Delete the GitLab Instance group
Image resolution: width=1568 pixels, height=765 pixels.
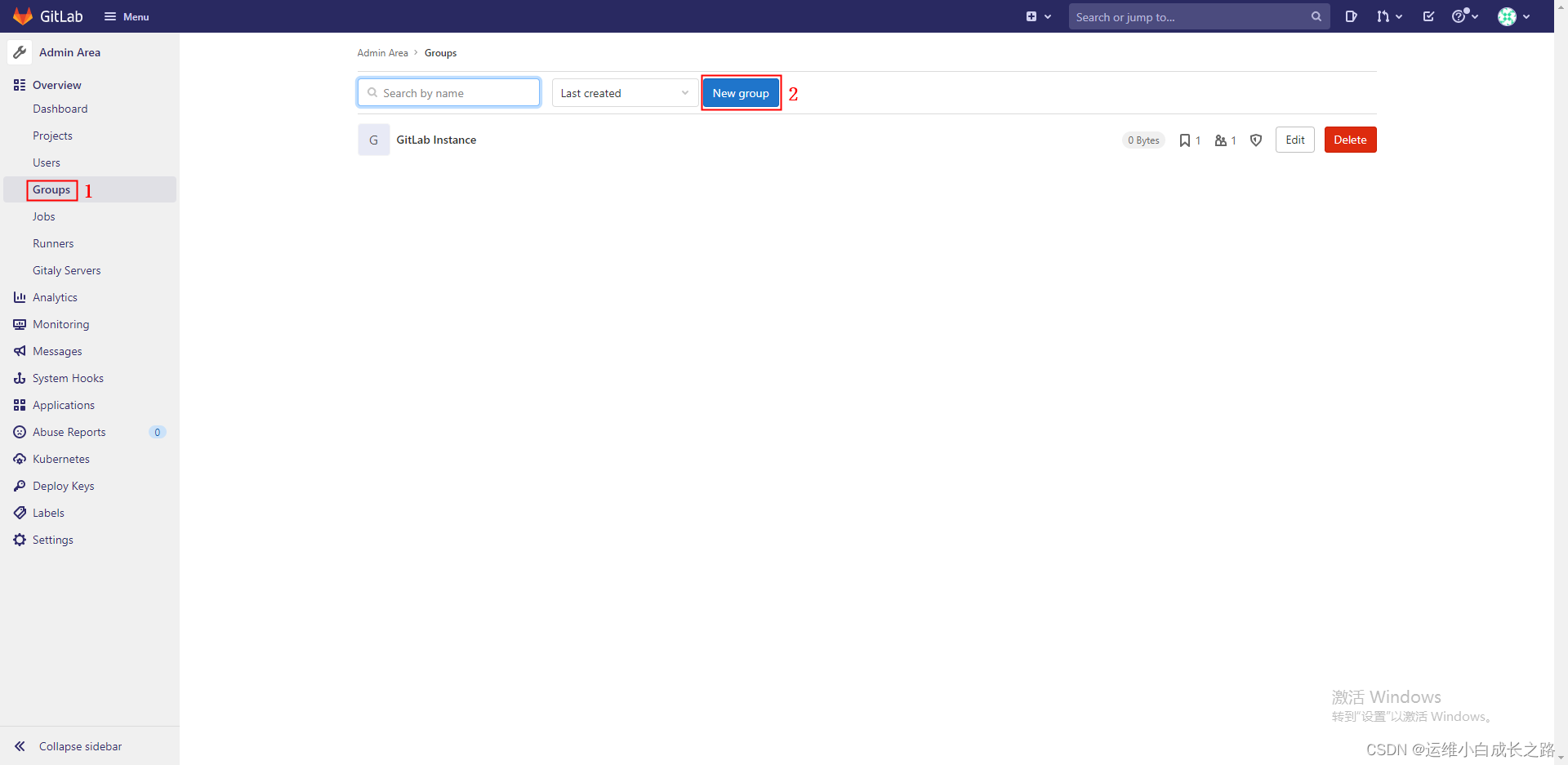click(1350, 140)
